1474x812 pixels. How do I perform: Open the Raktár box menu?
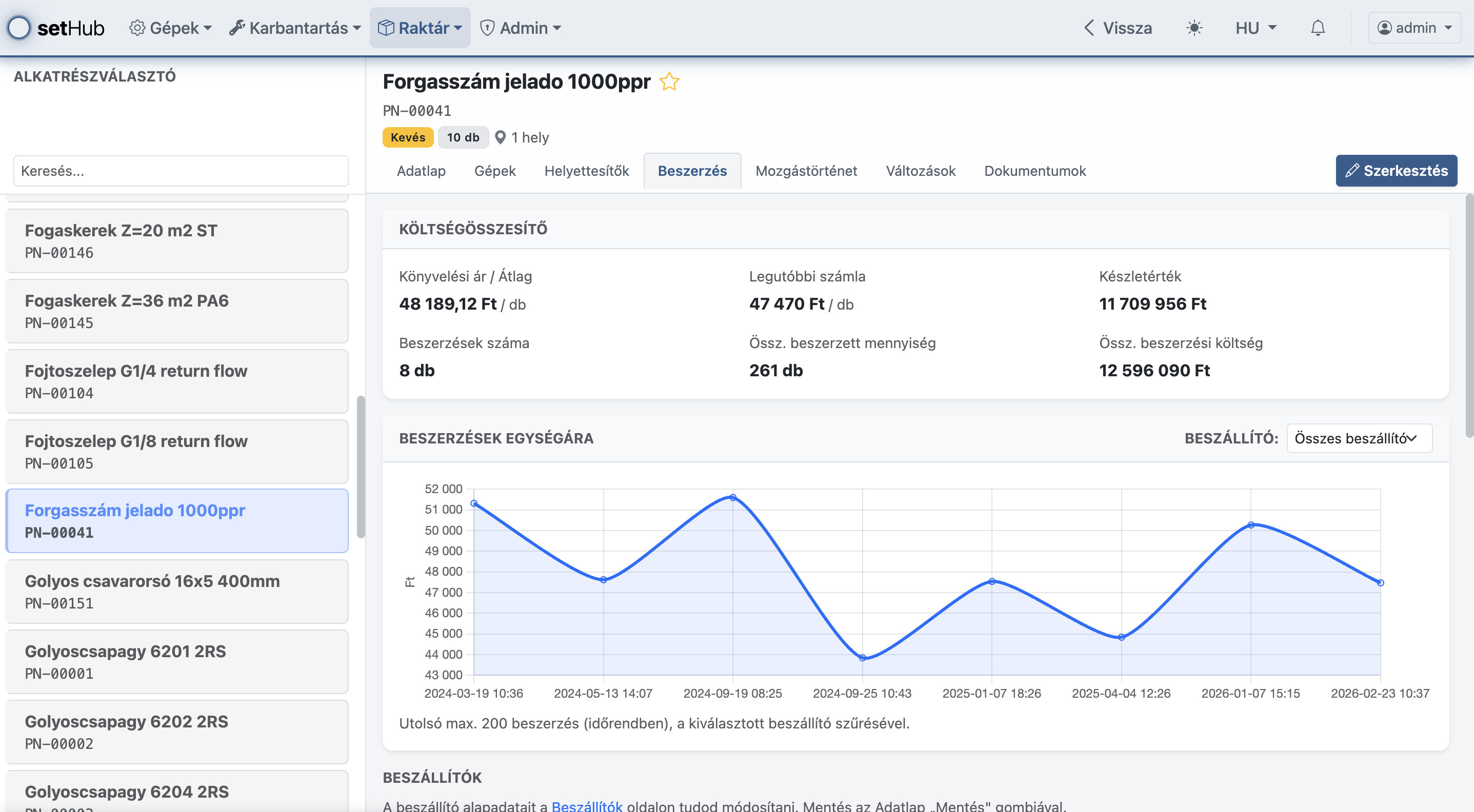[x=420, y=28]
